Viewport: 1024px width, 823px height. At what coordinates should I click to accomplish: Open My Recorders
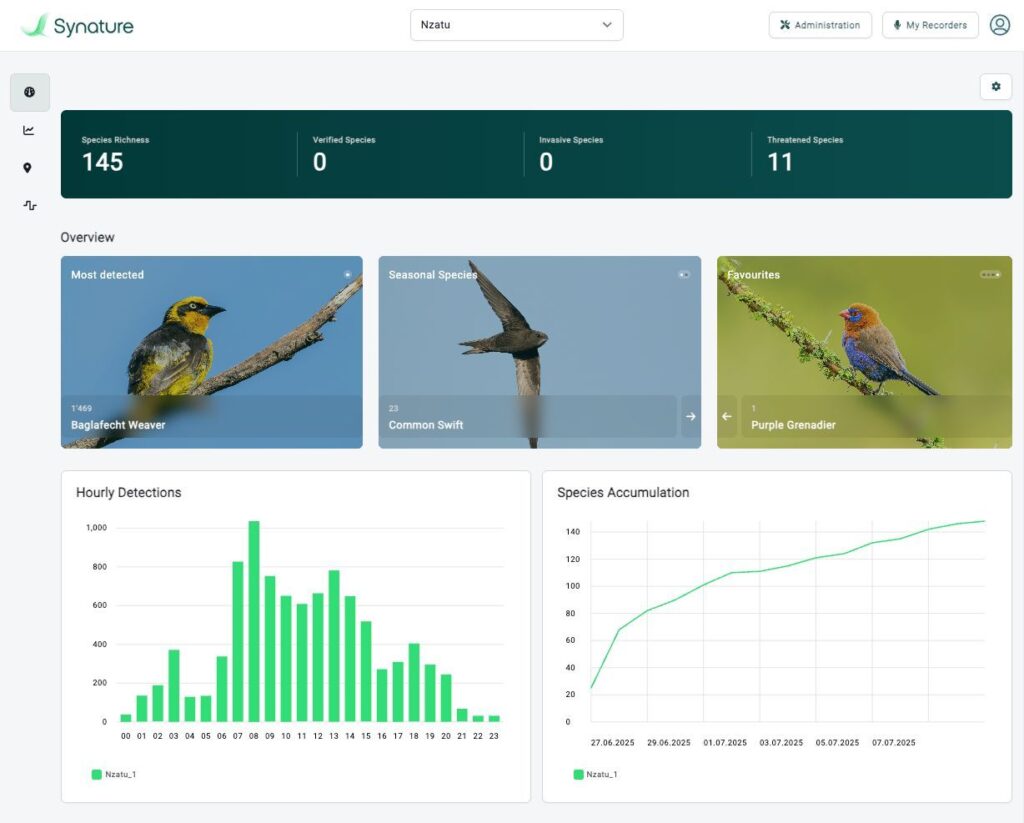[x=929, y=25]
